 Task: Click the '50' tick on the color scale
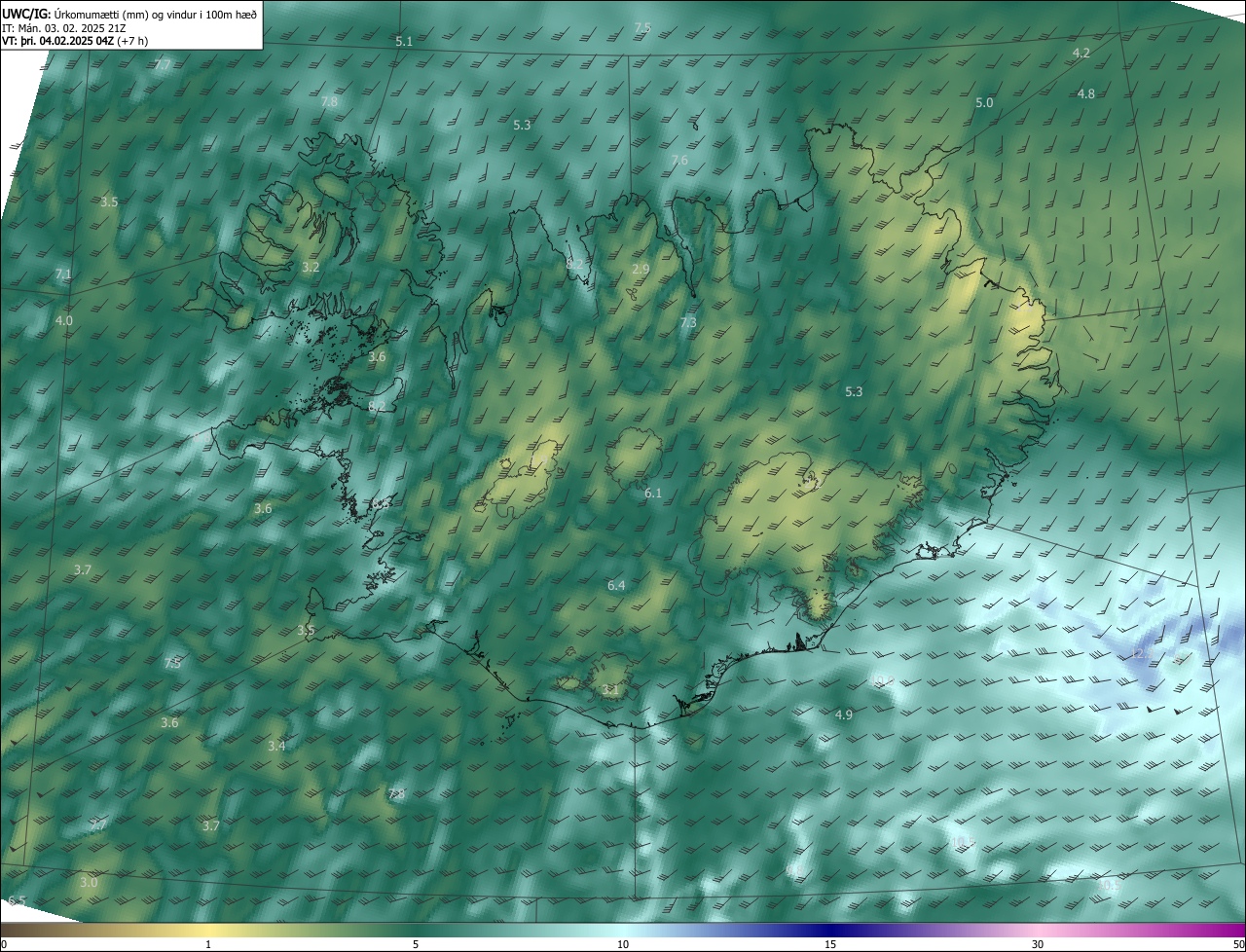click(1238, 944)
